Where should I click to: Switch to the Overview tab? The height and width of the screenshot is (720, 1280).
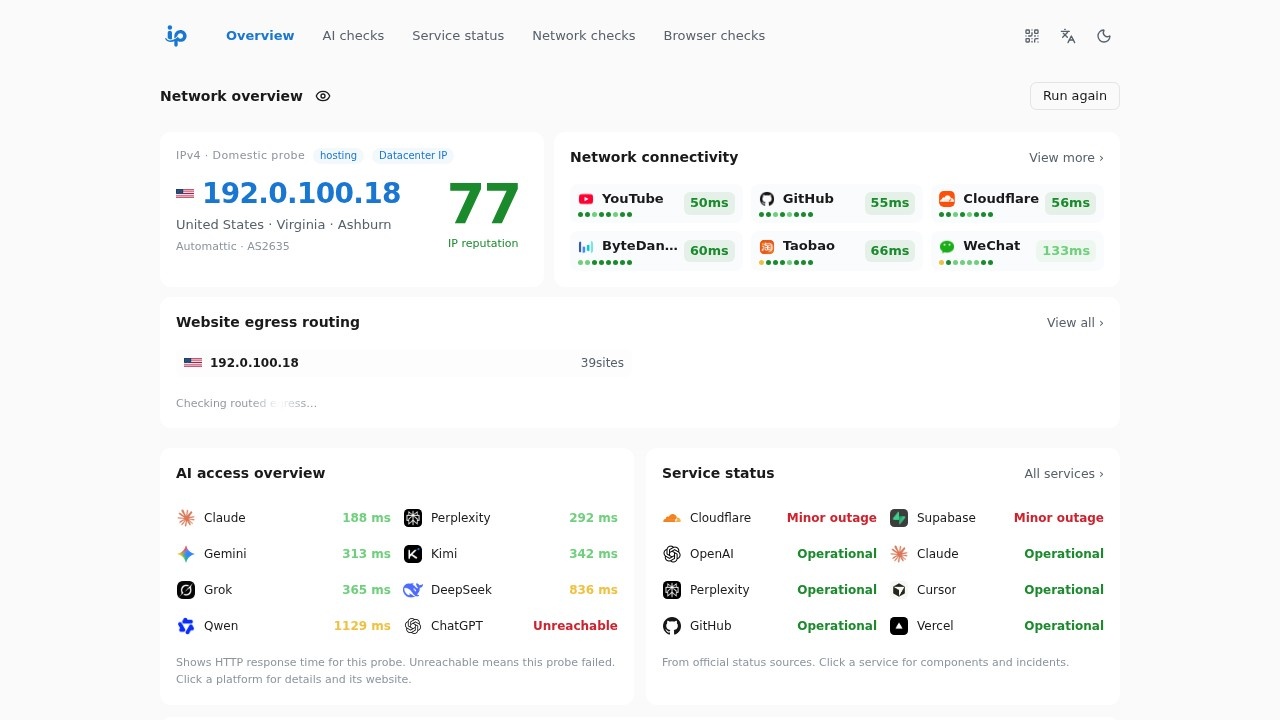pyautogui.click(x=260, y=36)
